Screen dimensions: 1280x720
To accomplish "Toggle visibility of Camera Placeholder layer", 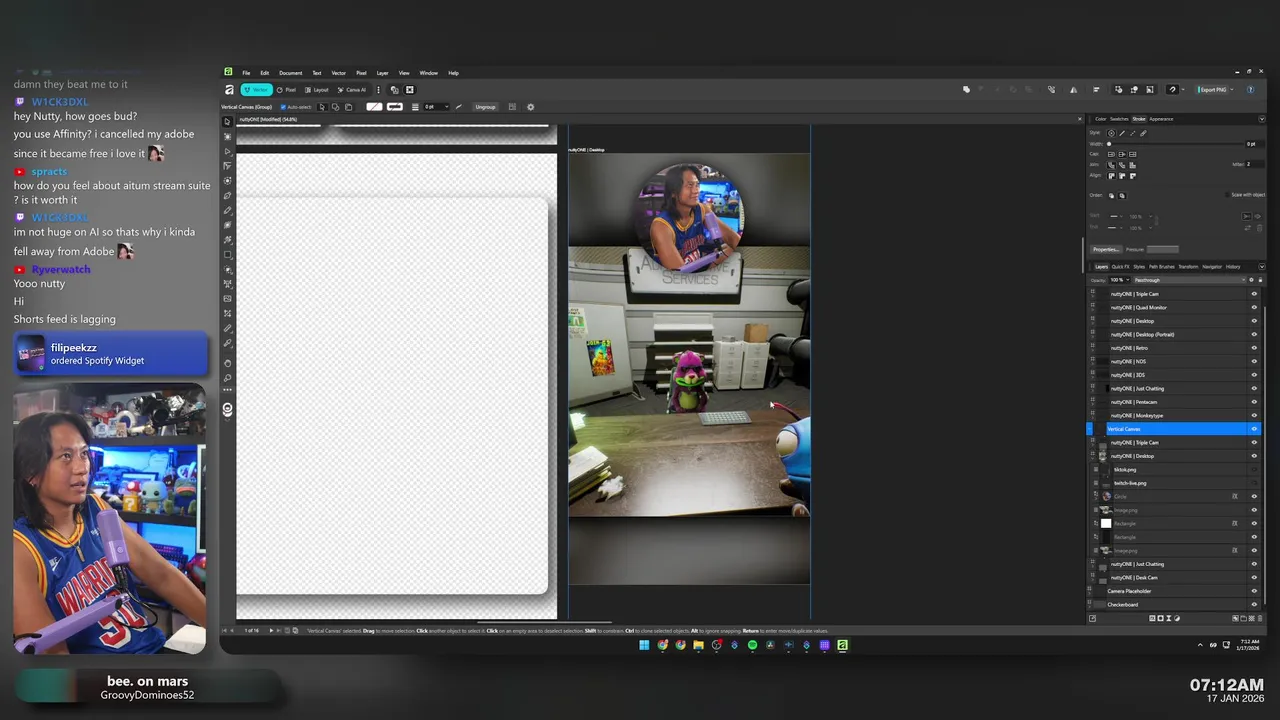I will 1254,591.
